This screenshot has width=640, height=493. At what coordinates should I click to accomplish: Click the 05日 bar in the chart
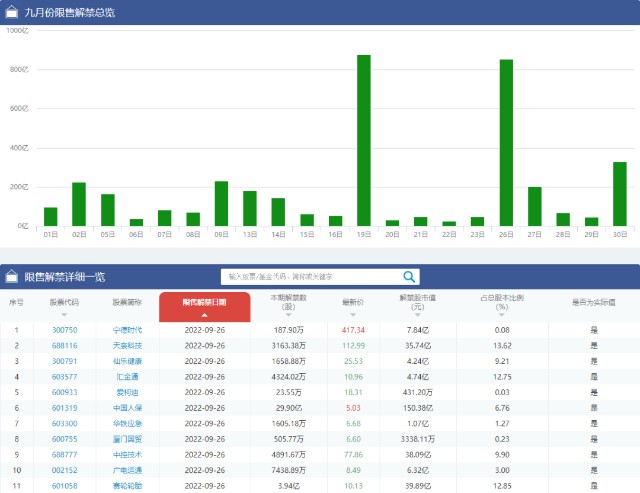coord(108,210)
